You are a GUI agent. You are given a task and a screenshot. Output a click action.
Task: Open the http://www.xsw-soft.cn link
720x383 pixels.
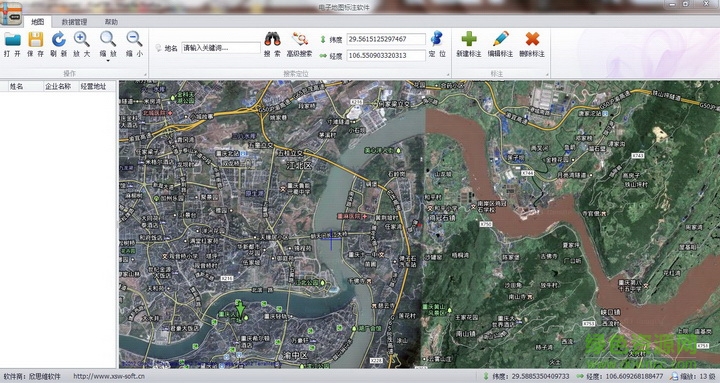(x=109, y=376)
